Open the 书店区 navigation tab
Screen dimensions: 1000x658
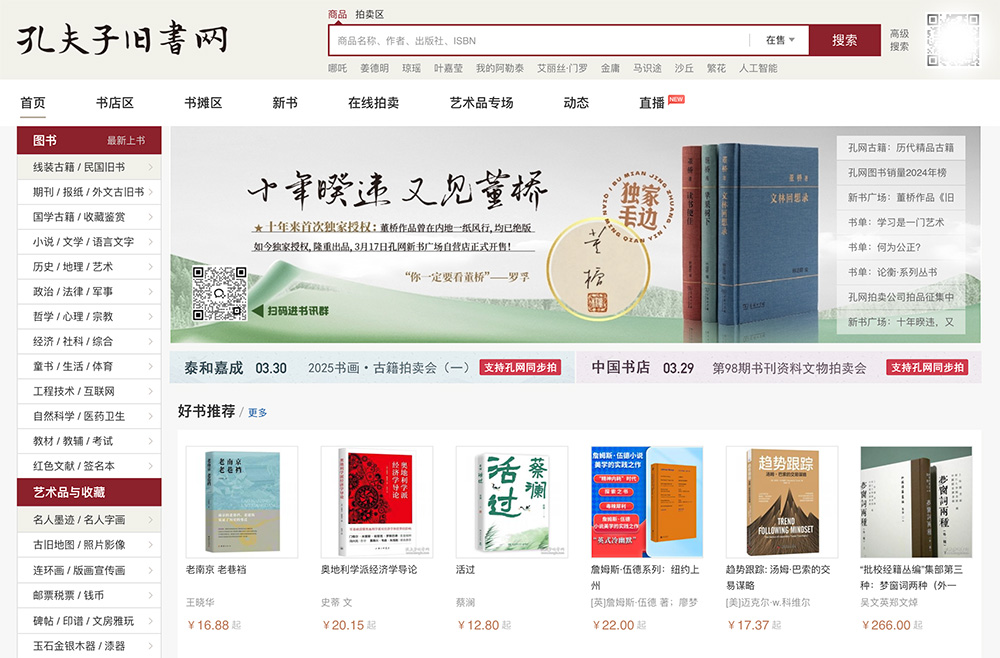115,103
